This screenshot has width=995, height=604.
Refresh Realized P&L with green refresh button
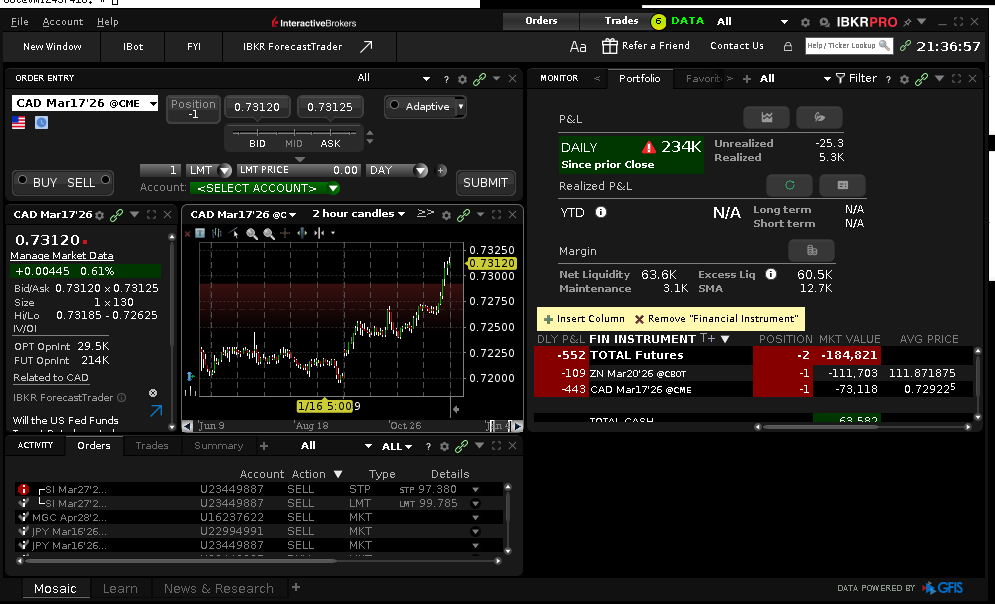pyautogui.click(x=789, y=185)
